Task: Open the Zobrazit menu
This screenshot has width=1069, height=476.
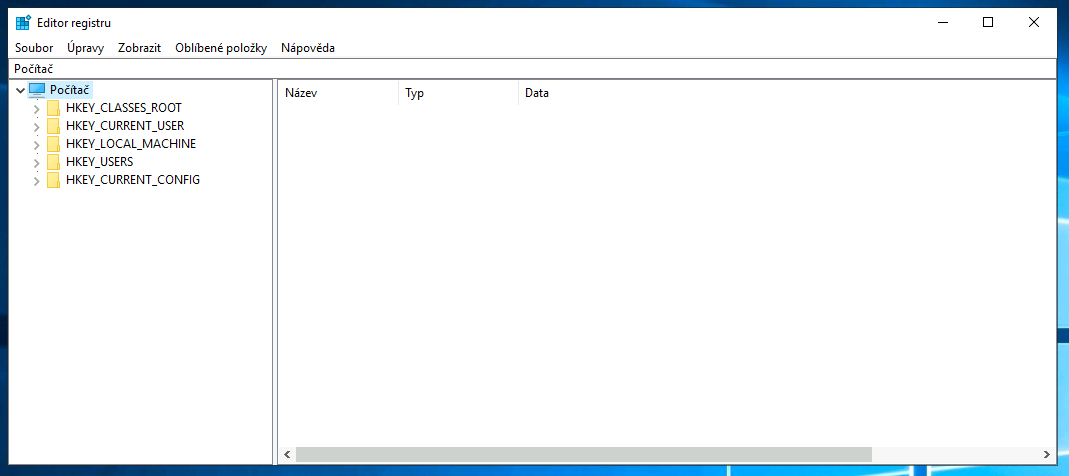Action: (x=139, y=48)
